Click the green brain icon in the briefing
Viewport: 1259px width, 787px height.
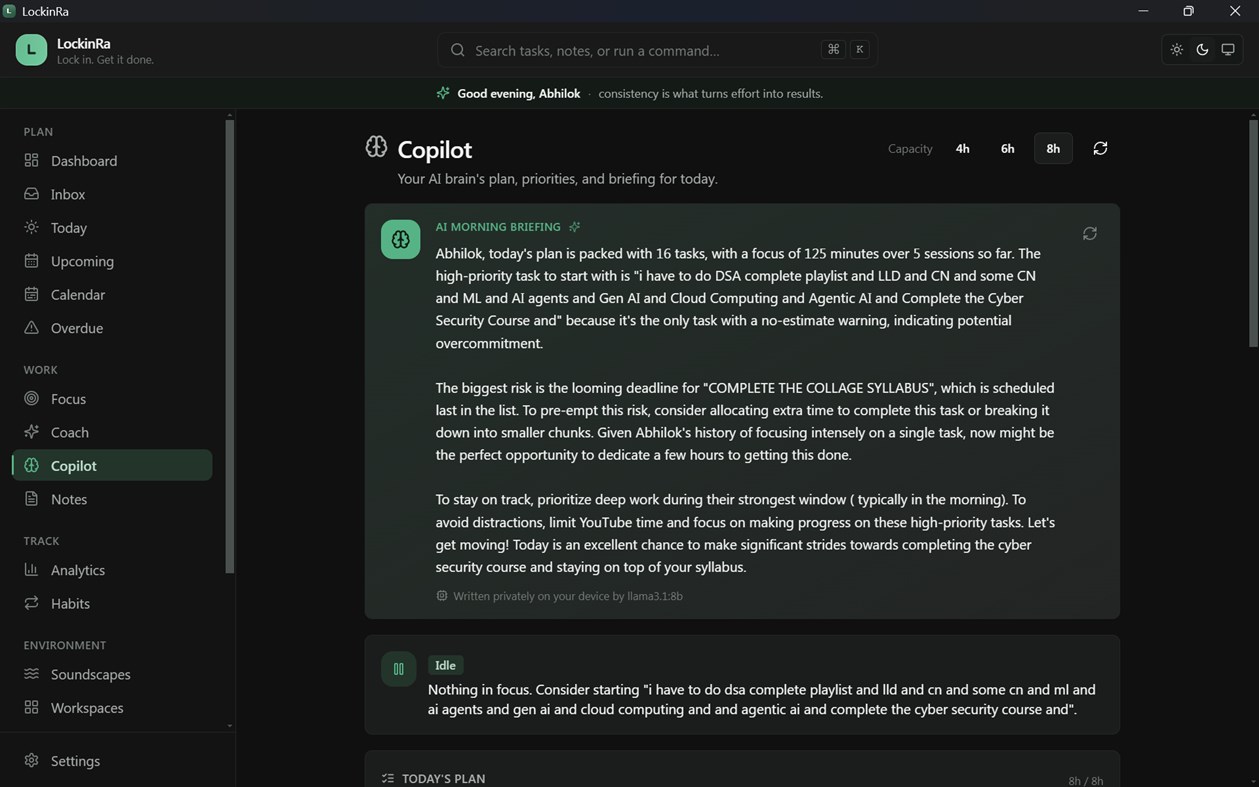(400, 239)
